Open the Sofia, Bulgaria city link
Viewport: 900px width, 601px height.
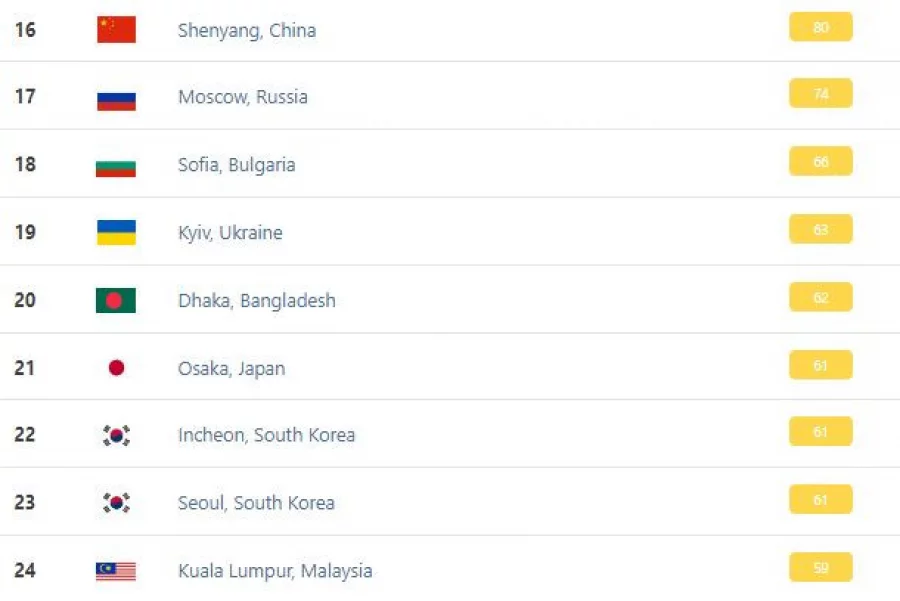tap(236, 165)
